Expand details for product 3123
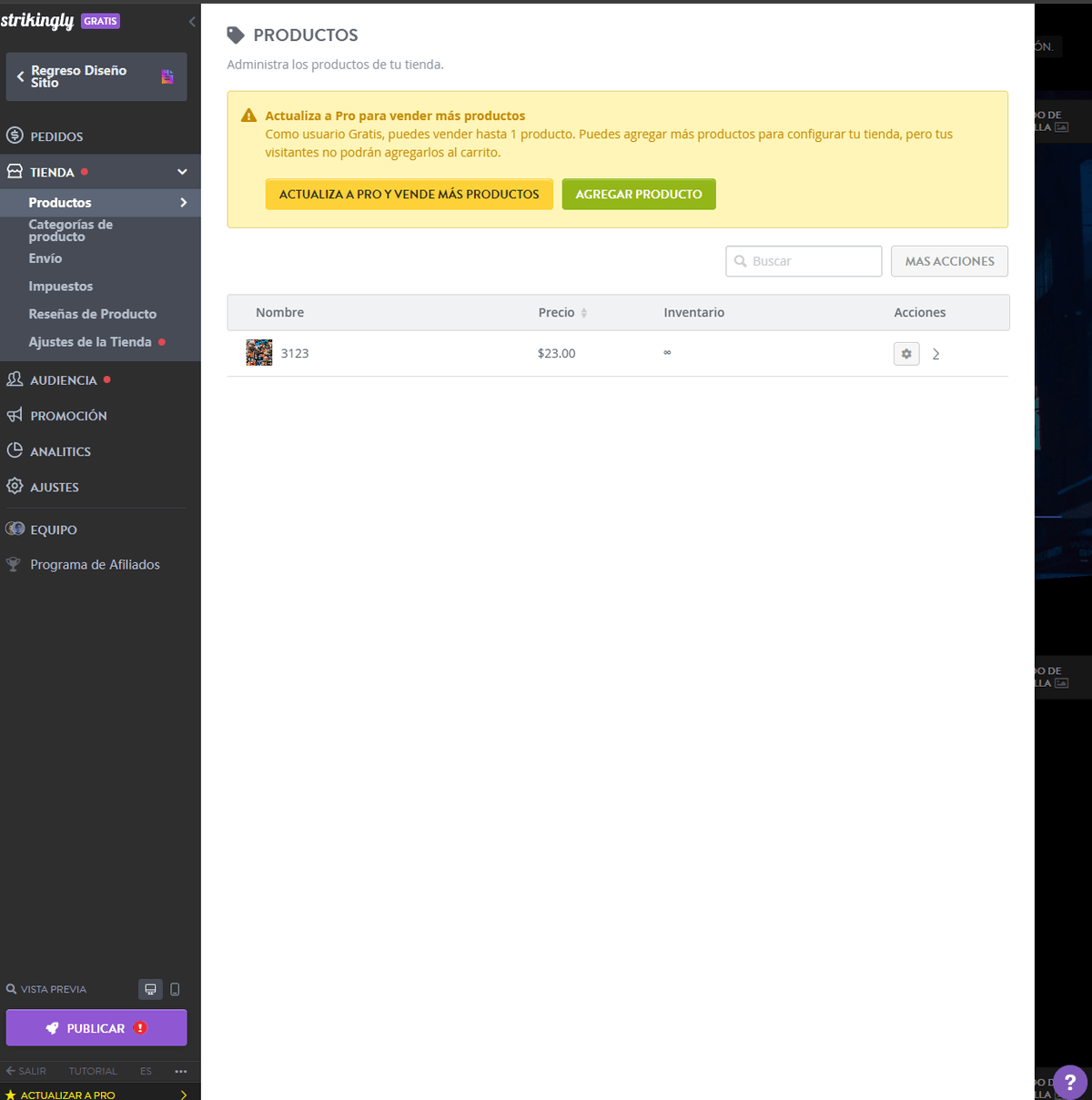 pos(935,354)
